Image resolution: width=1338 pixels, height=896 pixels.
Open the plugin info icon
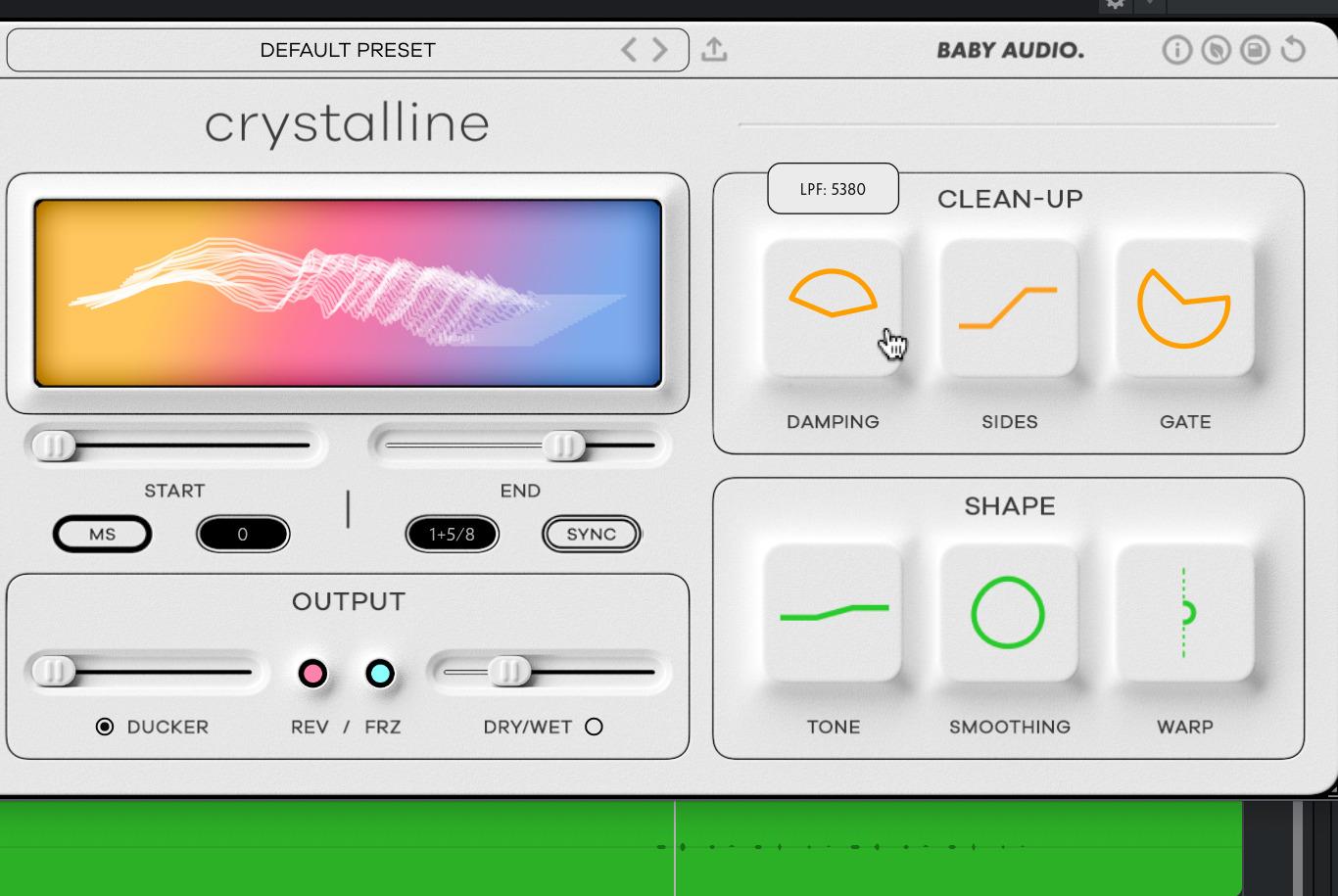coord(1176,50)
